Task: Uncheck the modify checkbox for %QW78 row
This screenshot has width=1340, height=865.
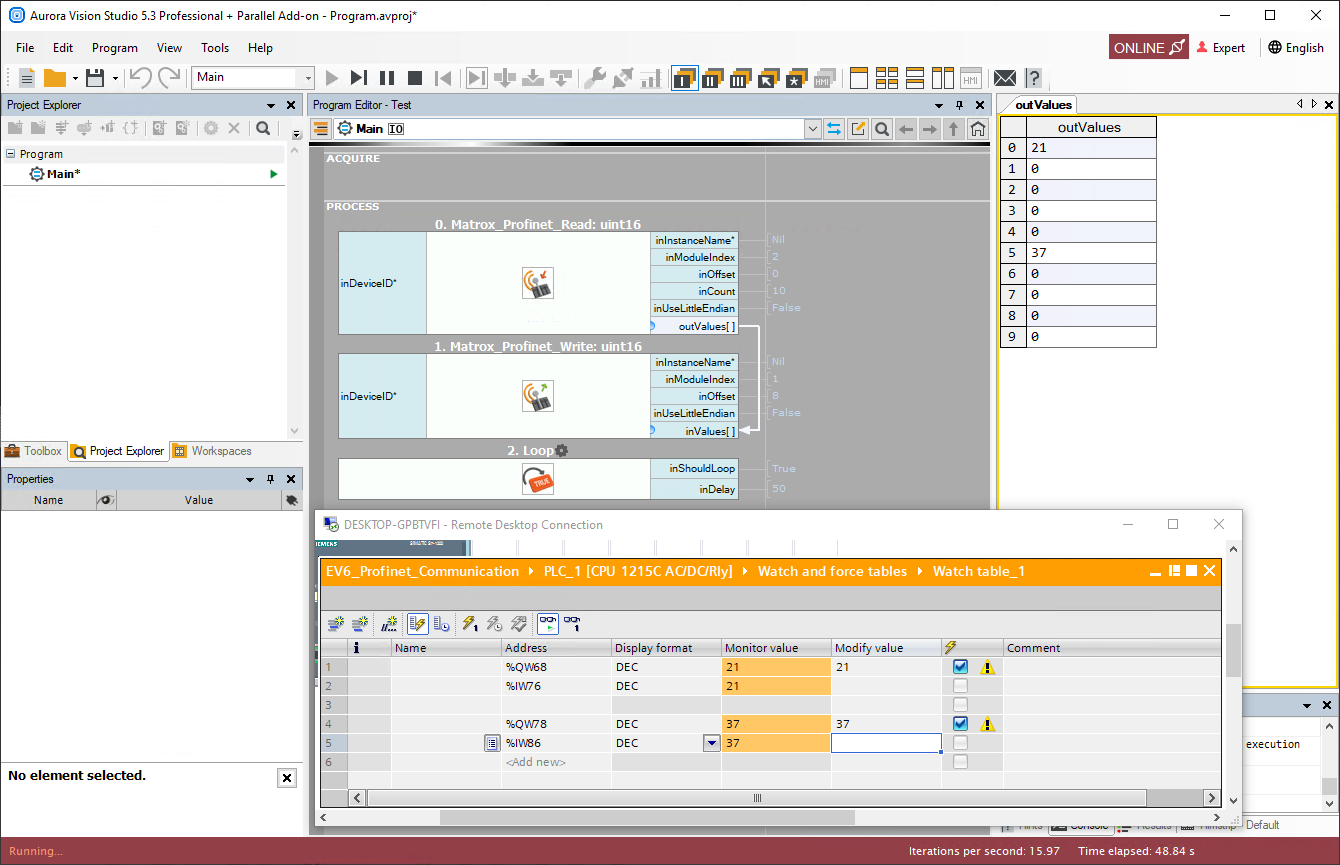Action: 960,724
